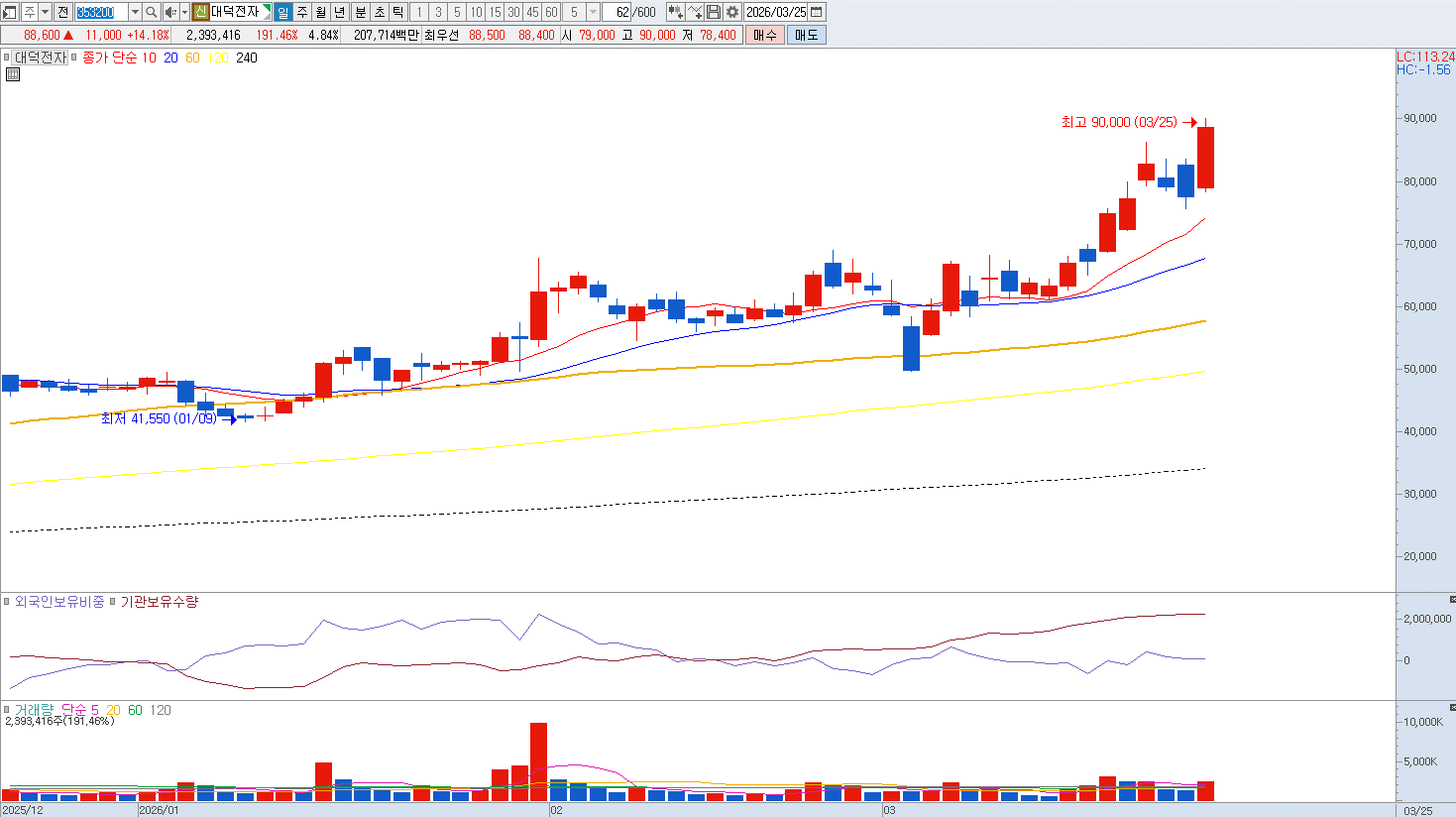Click the stock code input field 353200
Screen dimensions: 1456x817
coord(102,12)
